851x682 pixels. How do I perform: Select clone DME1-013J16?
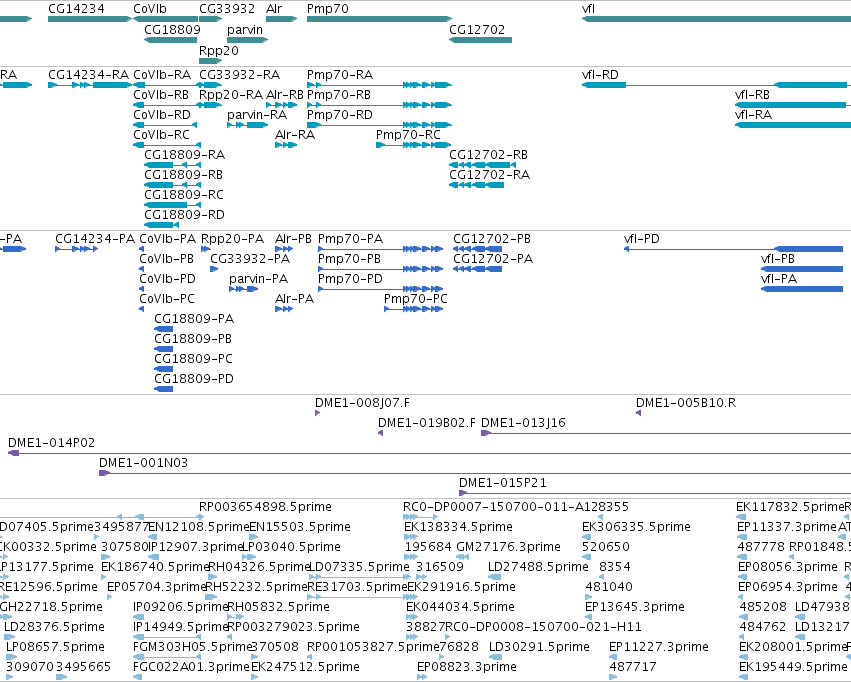pos(523,423)
